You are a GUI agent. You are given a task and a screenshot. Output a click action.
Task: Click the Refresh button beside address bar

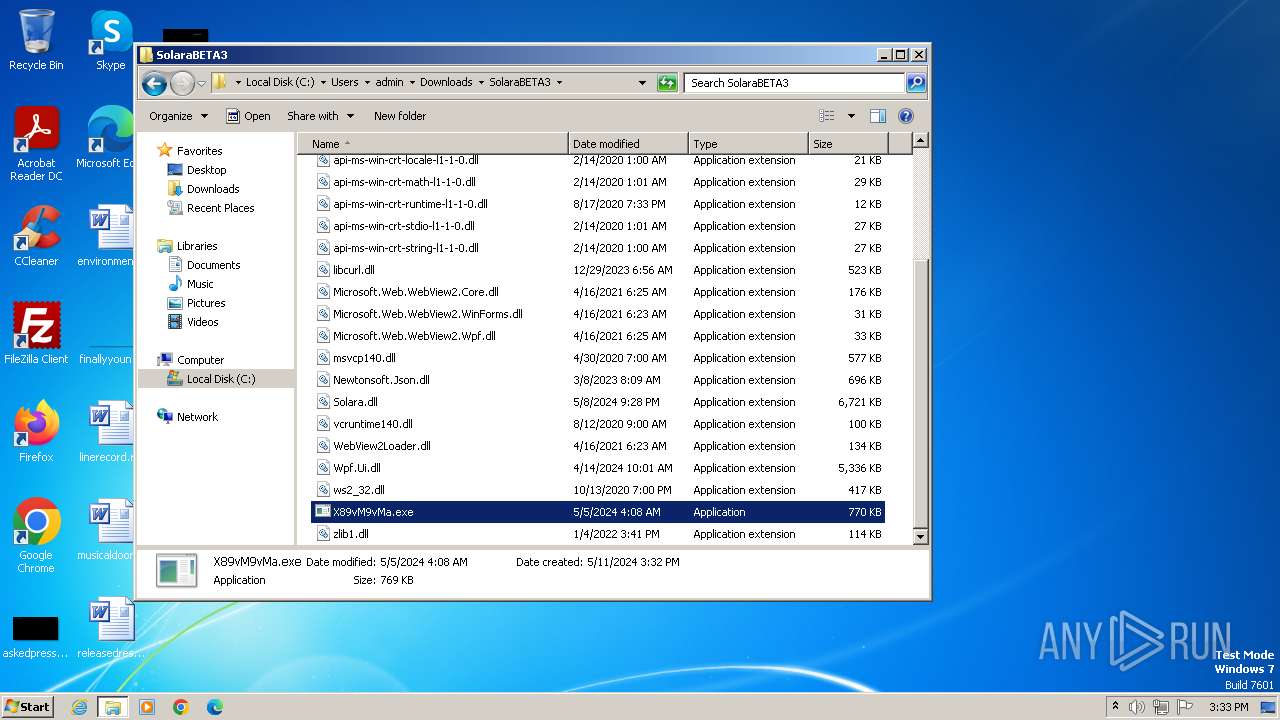point(667,83)
